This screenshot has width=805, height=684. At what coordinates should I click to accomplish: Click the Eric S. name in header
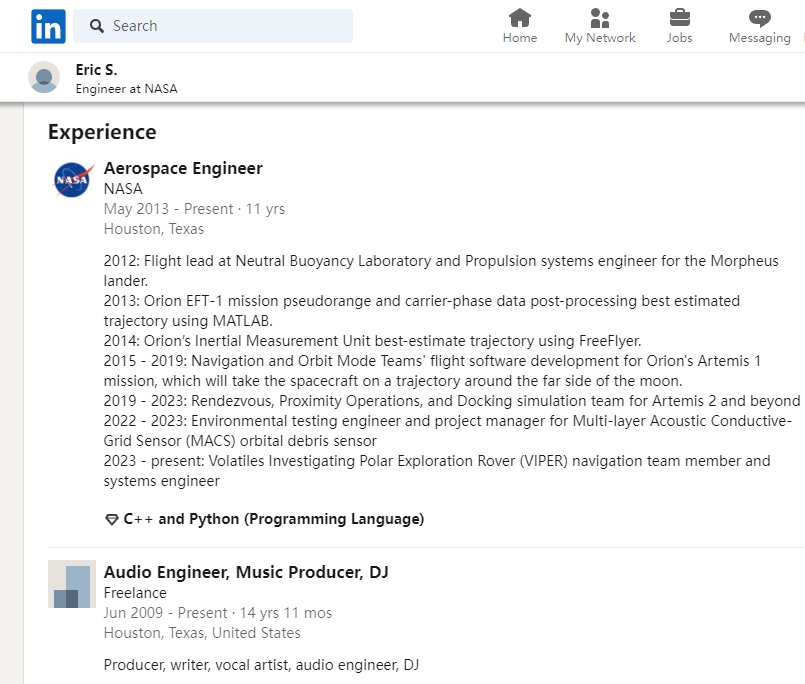(x=96, y=69)
